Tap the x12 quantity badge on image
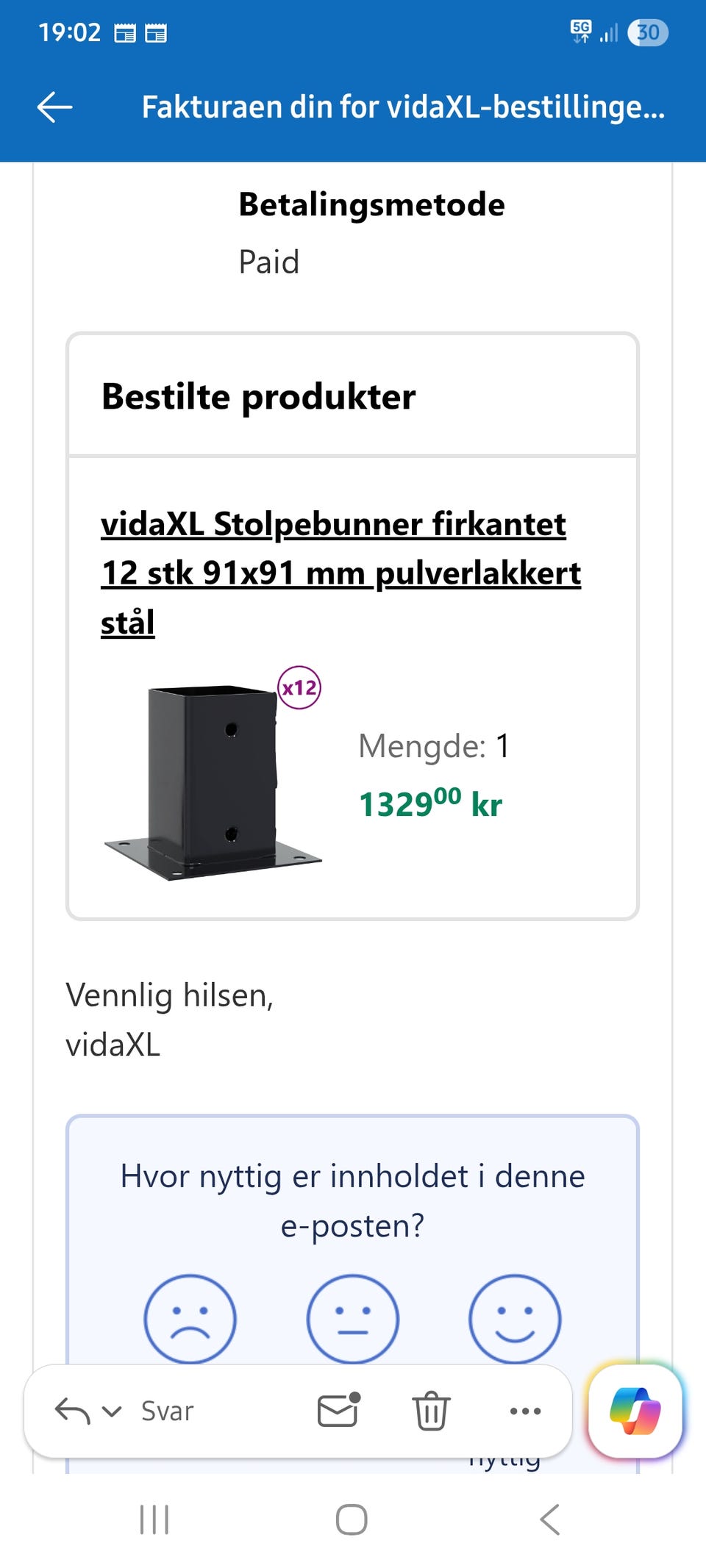The height and width of the screenshot is (1568, 706). click(x=299, y=687)
